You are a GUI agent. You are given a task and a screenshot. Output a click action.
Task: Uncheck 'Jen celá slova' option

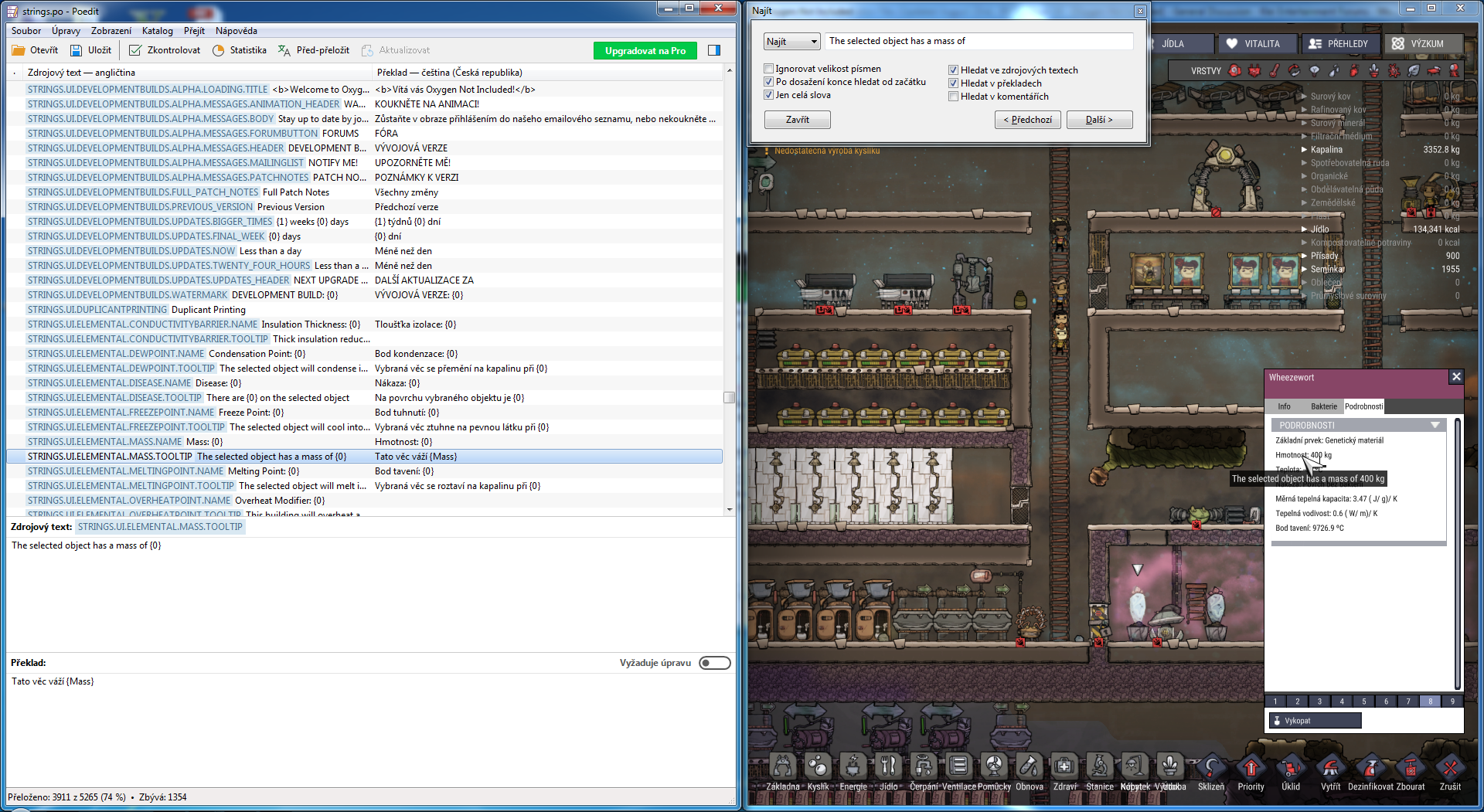[769, 95]
